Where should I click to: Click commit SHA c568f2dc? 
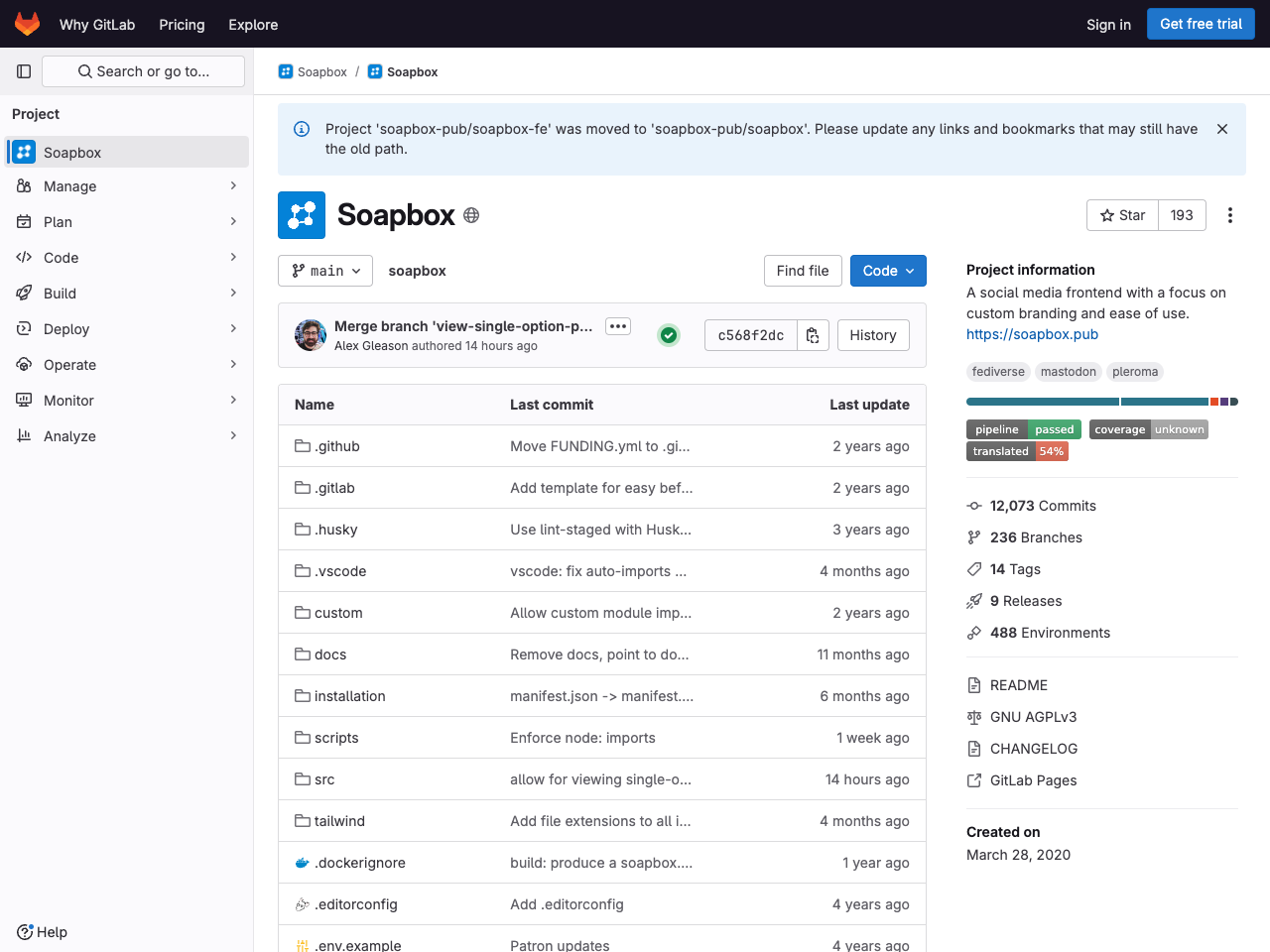[x=751, y=335]
